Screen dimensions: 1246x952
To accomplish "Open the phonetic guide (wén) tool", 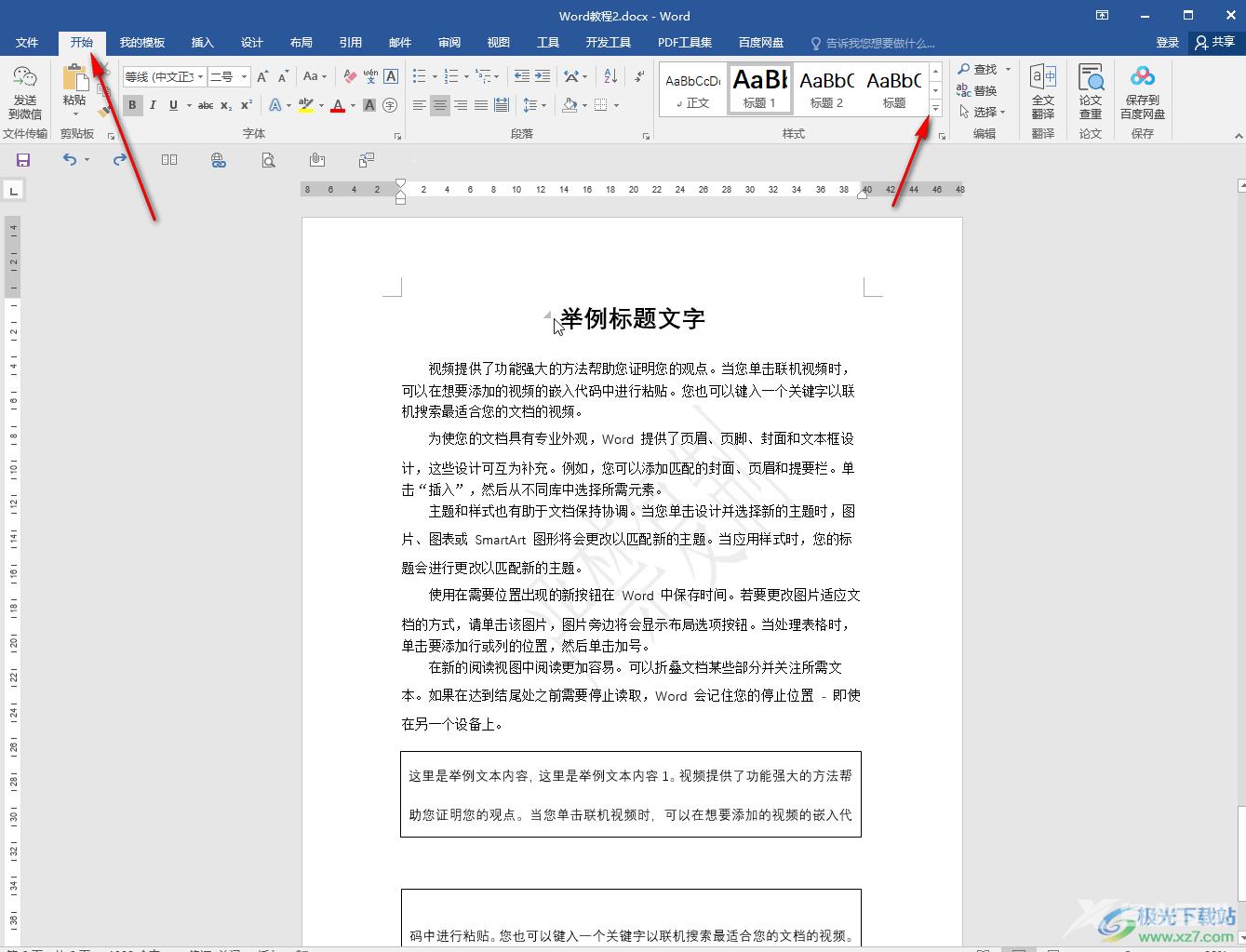I will click(x=370, y=76).
